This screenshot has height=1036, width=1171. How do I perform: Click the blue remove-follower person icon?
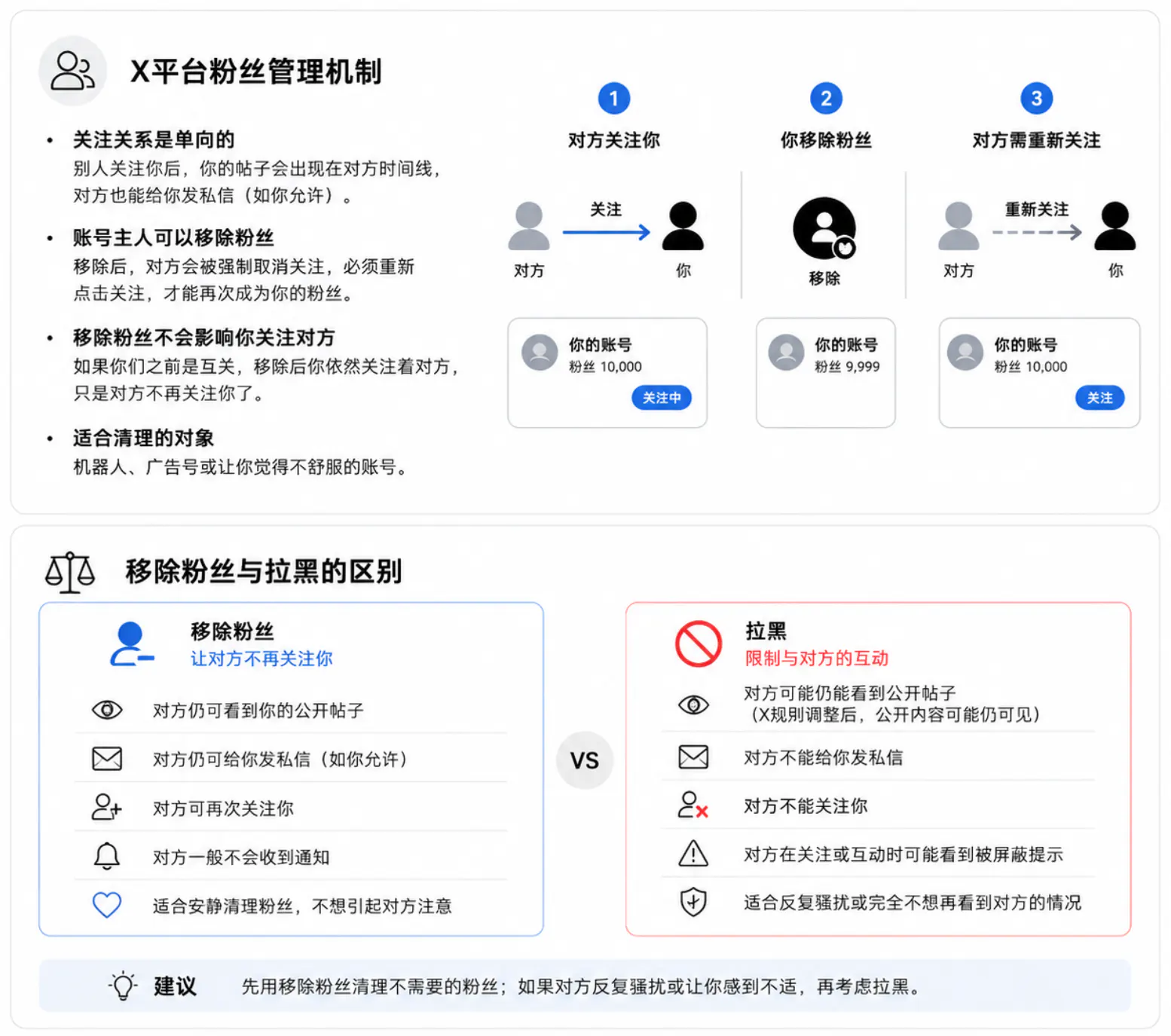pos(131,644)
